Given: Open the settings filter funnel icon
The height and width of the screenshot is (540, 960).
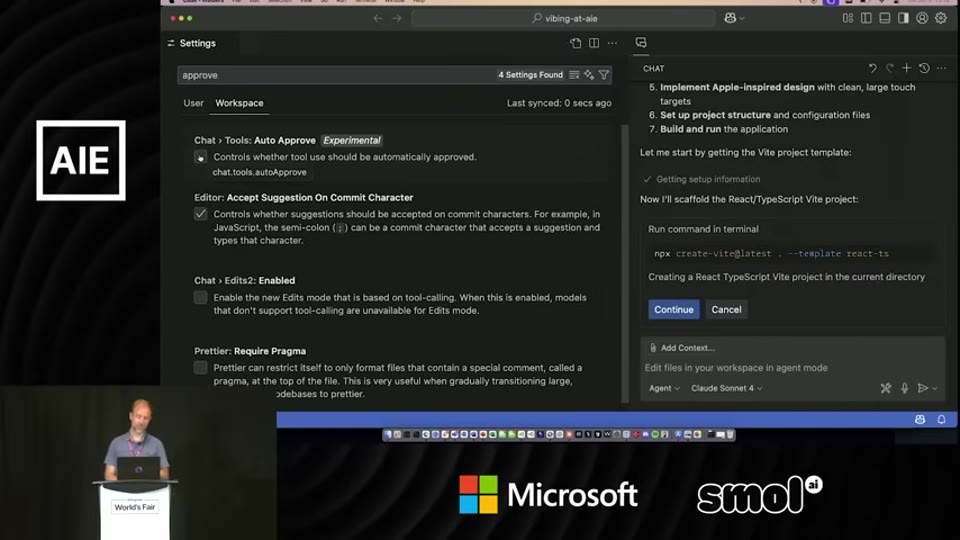Looking at the screenshot, I should [x=604, y=75].
